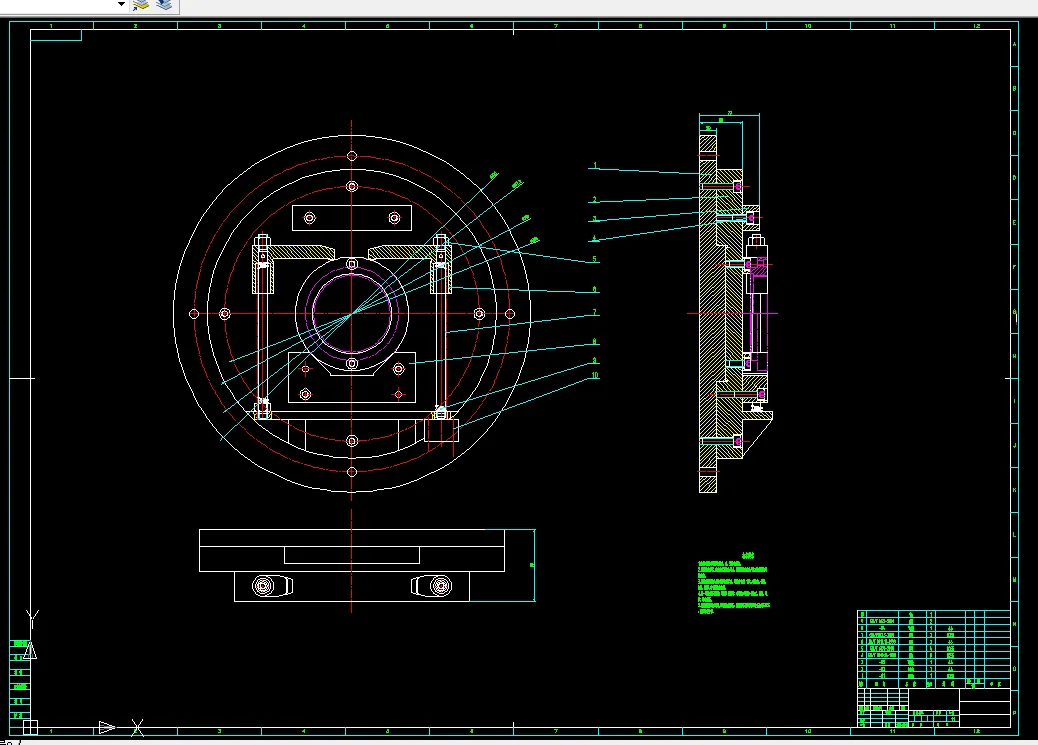This screenshot has height=745, width=1038.
Task: Click zone number 3 on the top border
Action: click(219, 26)
